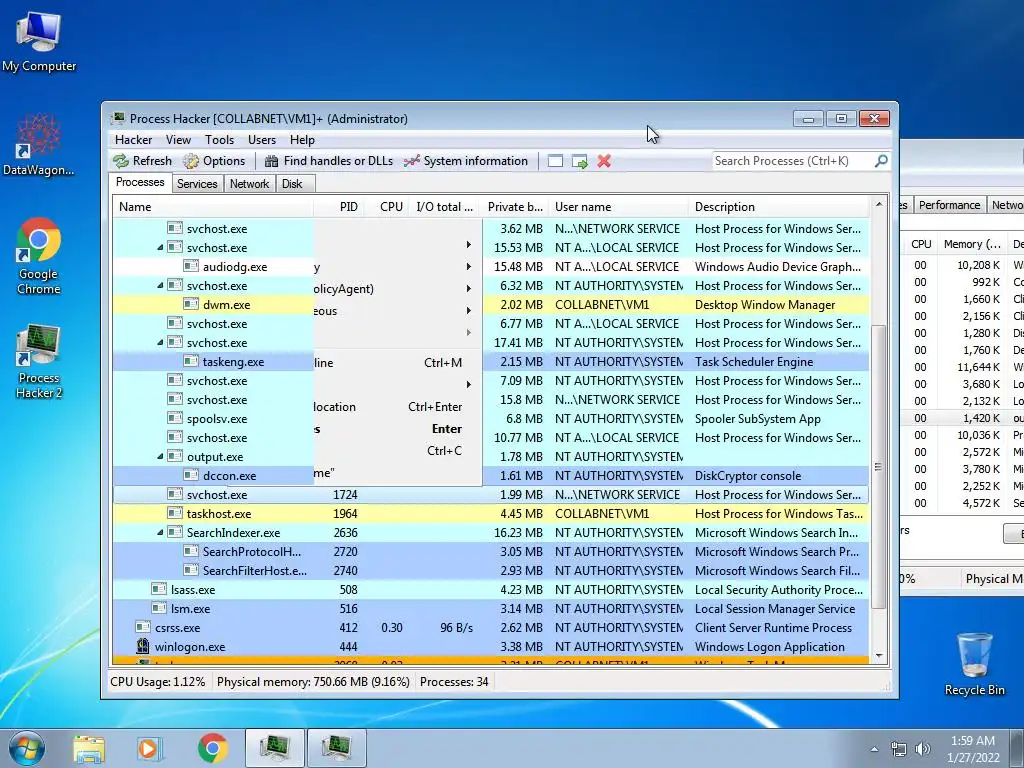Image resolution: width=1024 pixels, height=768 pixels.
Task: Open the Tools menu
Action: (219, 140)
